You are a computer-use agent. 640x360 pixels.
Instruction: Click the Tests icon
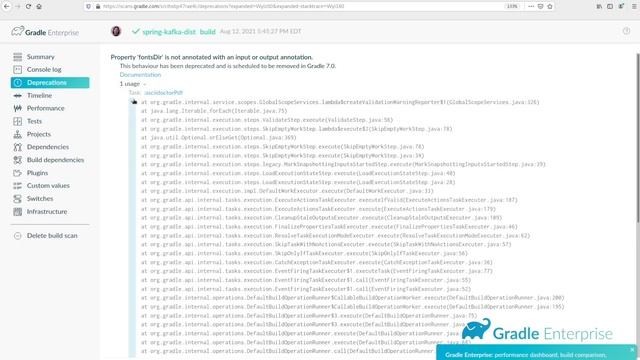pos(18,121)
